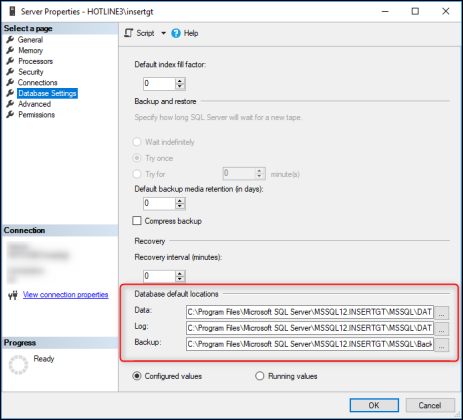
Task: Click wrench icon next to Permissions
Action: tap(10, 114)
